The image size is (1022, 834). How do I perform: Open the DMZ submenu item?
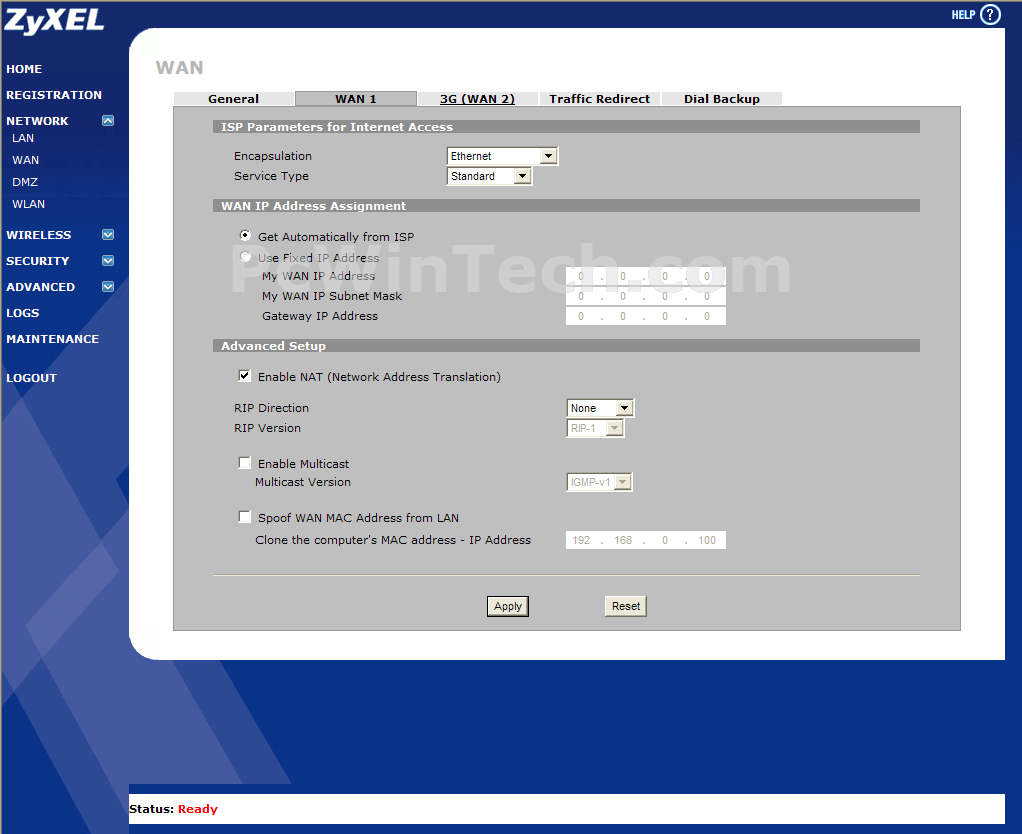[25, 182]
